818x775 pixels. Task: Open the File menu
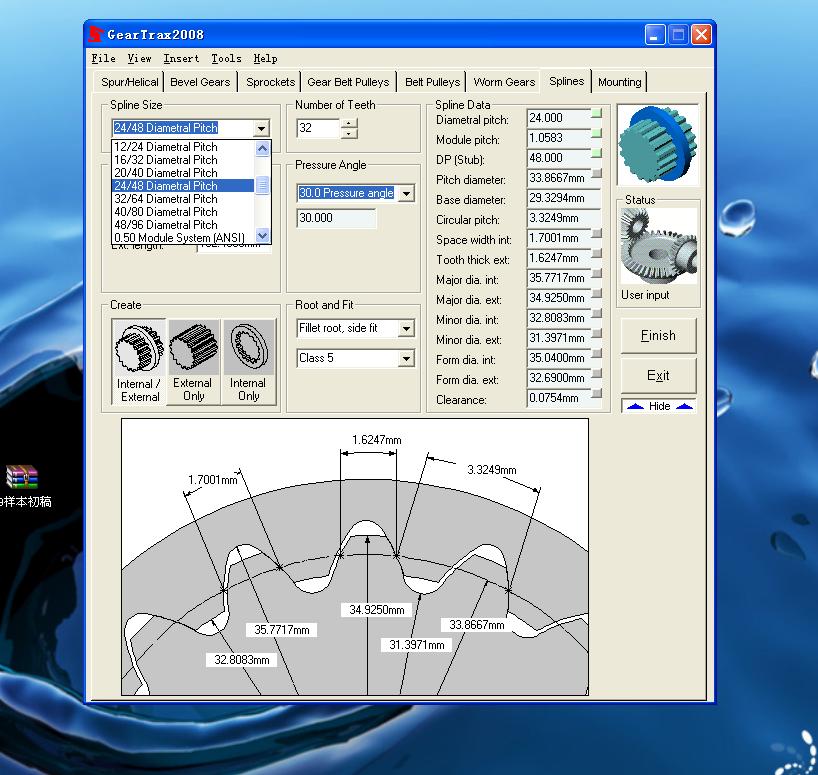pos(103,58)
